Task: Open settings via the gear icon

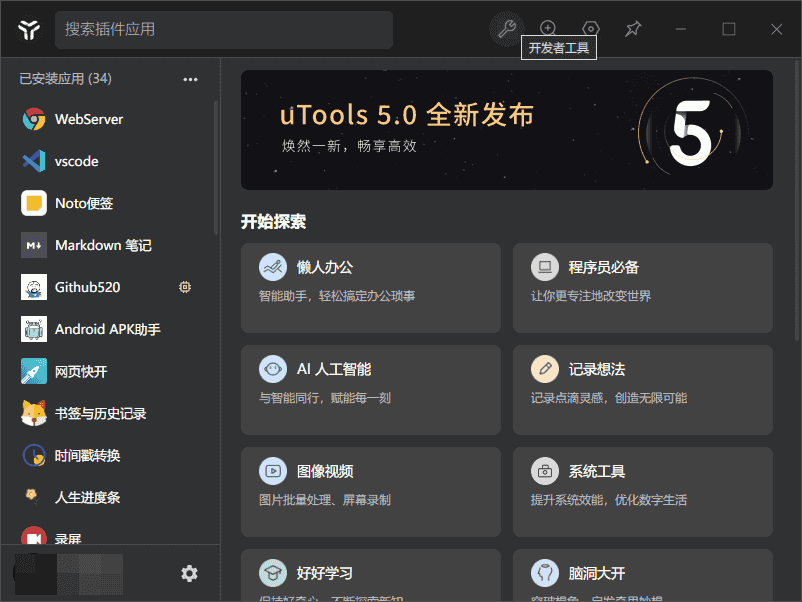Action: [x=189, y=573]
